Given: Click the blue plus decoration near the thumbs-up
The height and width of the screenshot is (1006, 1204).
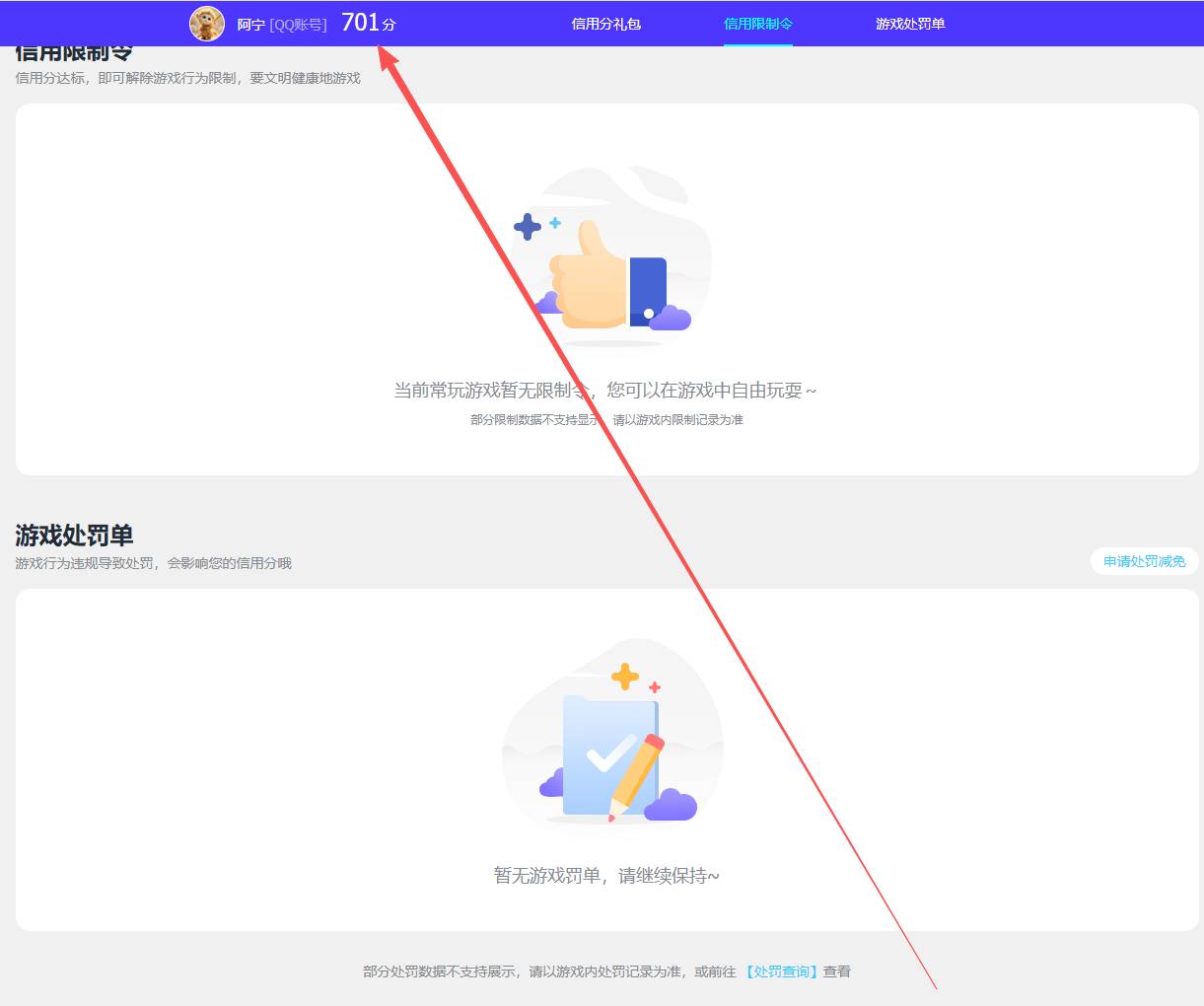Looking at the screenshot, I should 527,227.
